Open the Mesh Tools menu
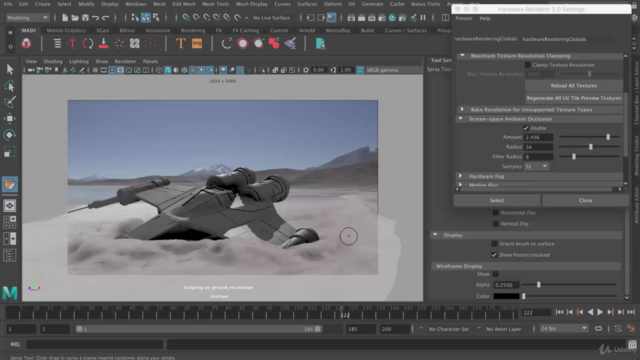 point(216,4)
